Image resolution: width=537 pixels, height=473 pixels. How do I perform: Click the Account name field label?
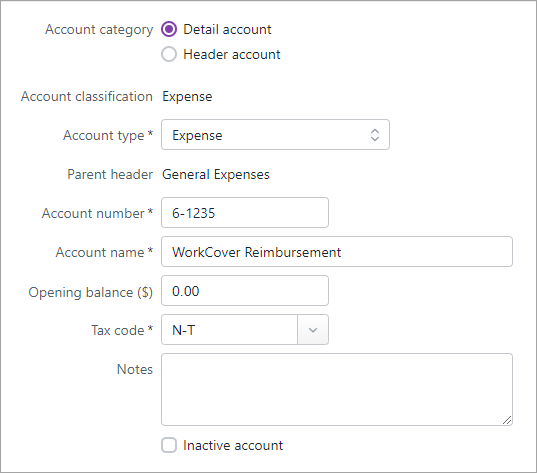[104, 252]
